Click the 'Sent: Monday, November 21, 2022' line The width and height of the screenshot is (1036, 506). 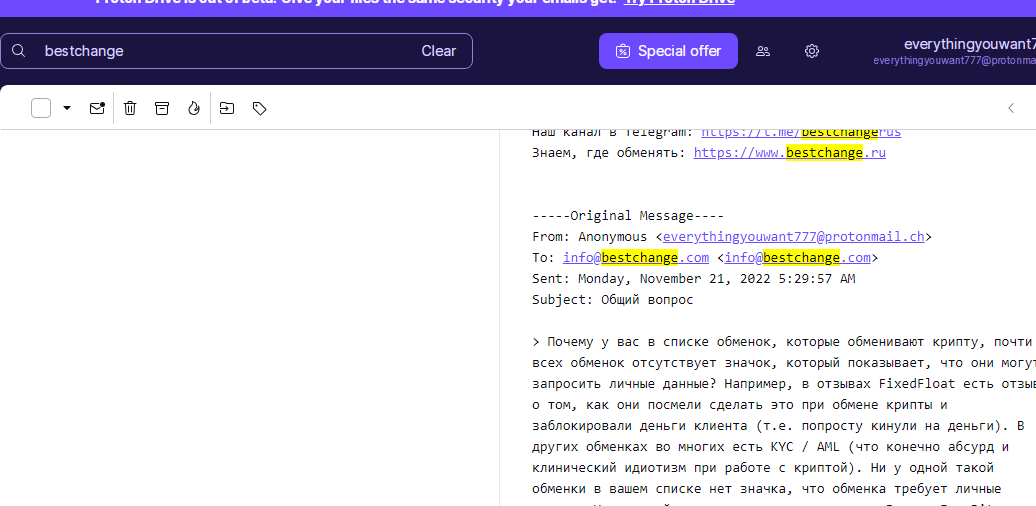(x=693, y=279)
